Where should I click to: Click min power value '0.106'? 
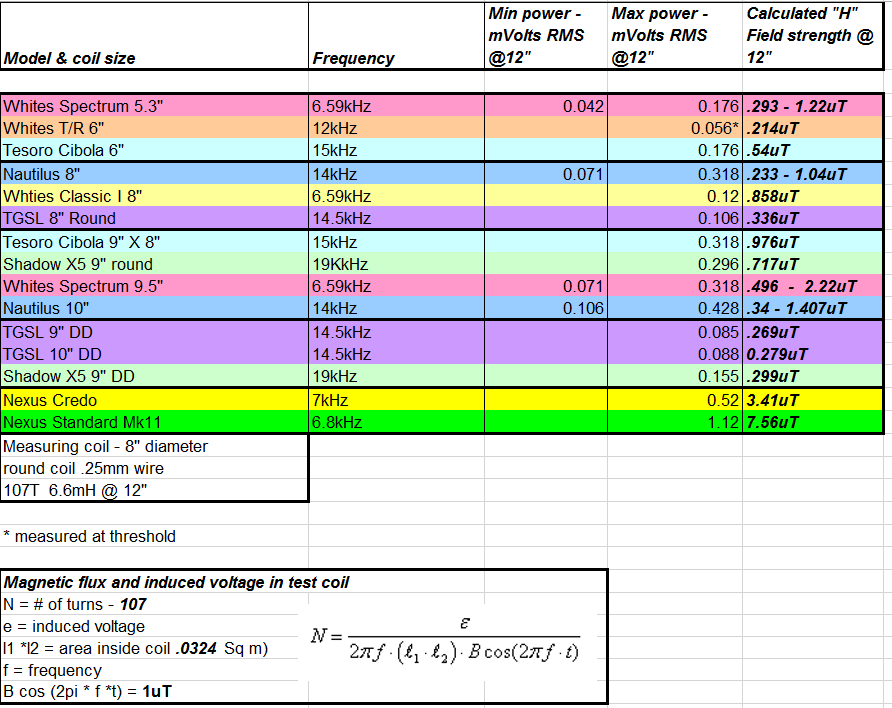(x=546, y=308)
